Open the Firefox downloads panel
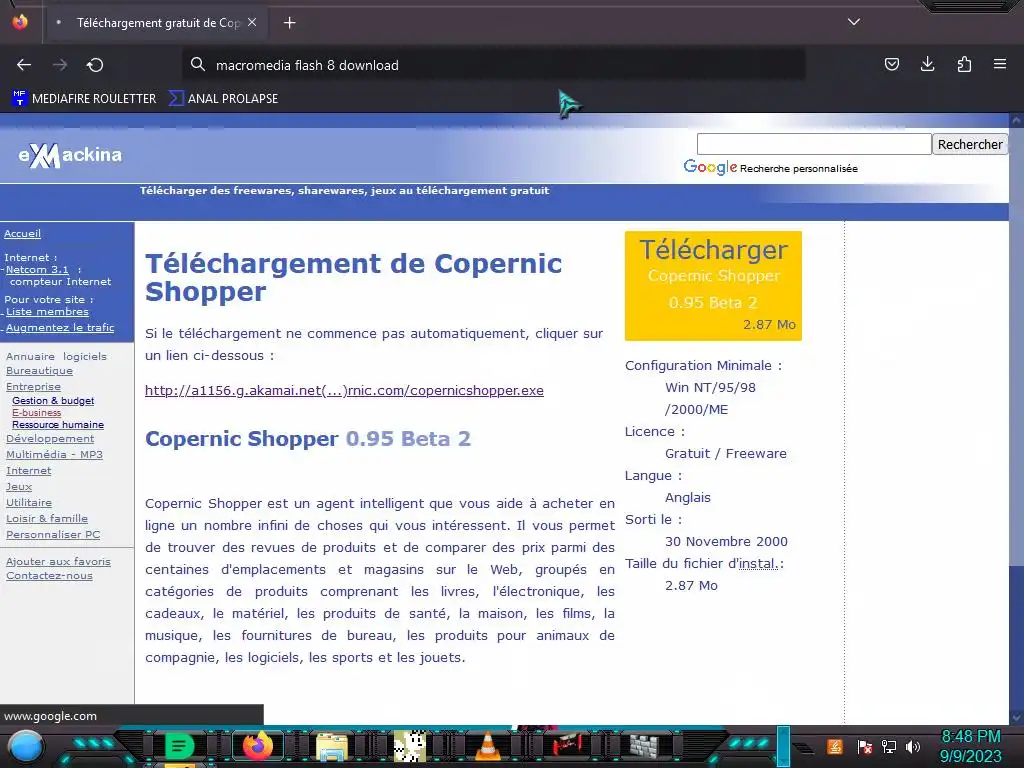This screenshot has width=1024, height=768. [927, 64]
